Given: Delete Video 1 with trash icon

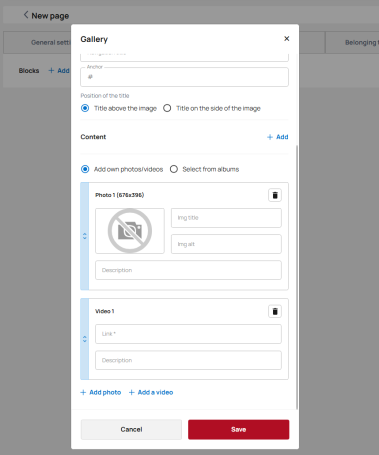Looking at the screenshot, I should click(275, 311).
